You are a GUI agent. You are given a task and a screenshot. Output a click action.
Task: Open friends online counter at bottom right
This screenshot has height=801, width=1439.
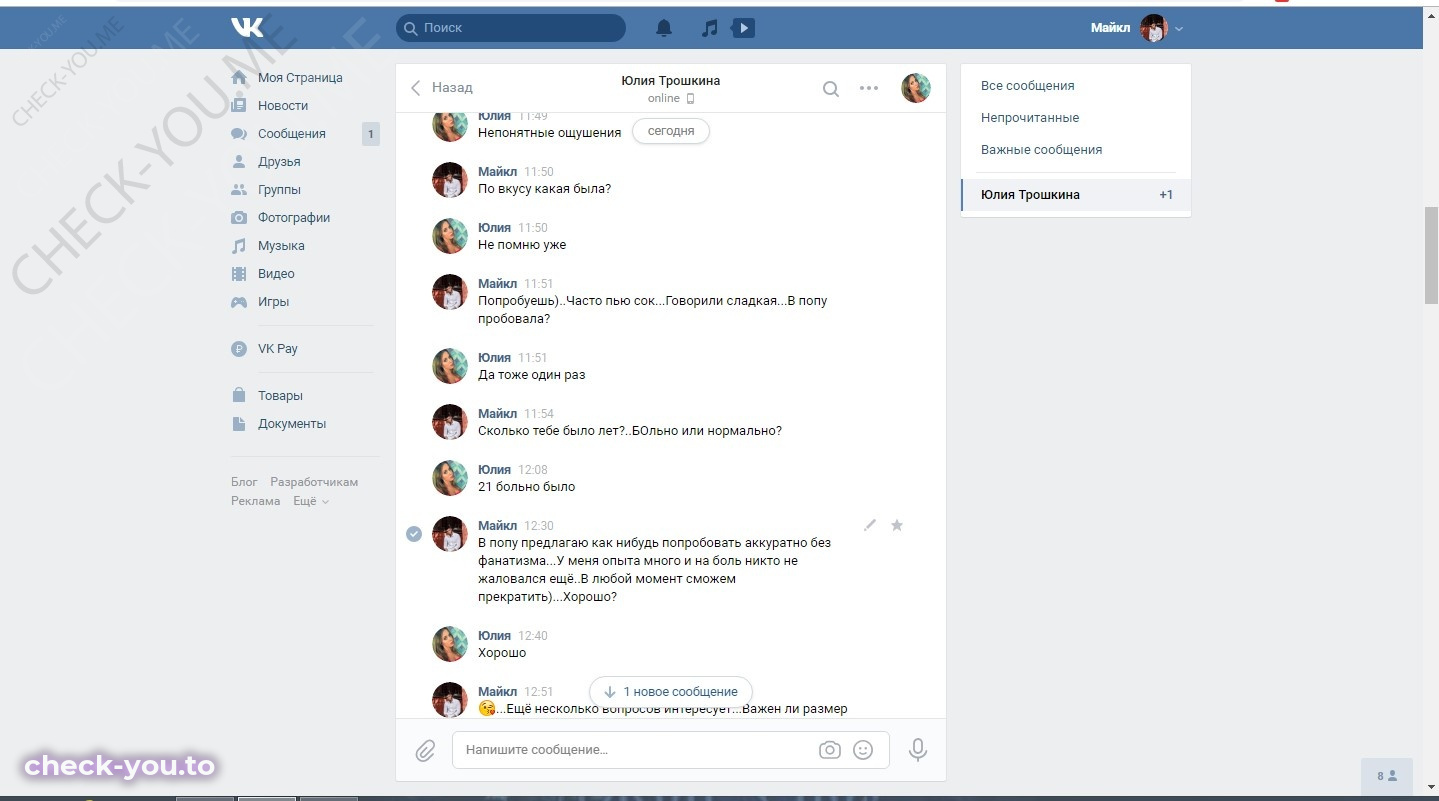(1387, 775)
